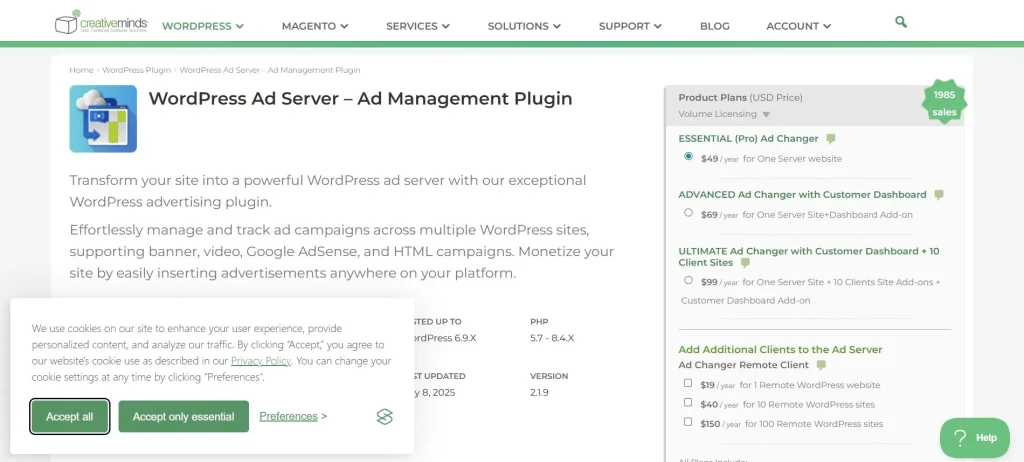Select the $99 ULTIMATE plan radio button

688,280
